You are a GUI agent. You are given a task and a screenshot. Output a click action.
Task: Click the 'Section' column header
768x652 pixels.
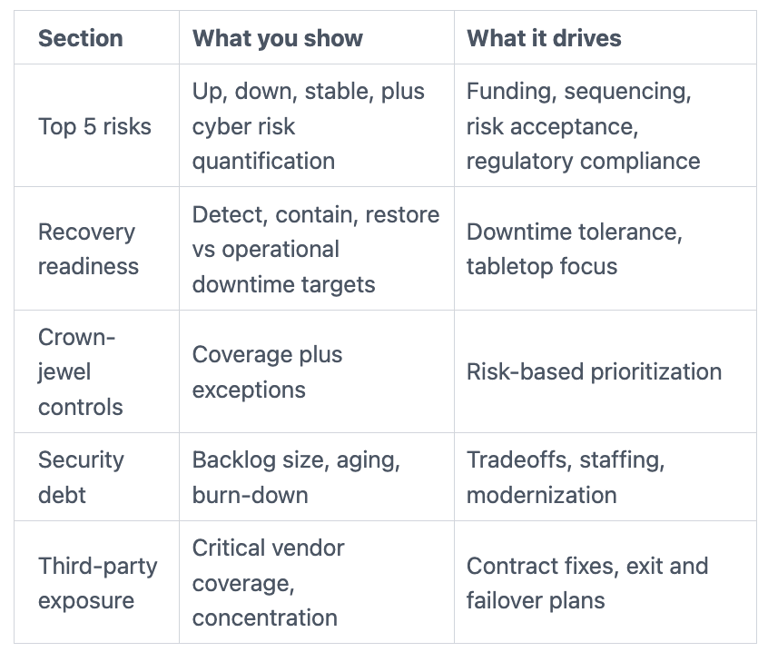point(80,38)
